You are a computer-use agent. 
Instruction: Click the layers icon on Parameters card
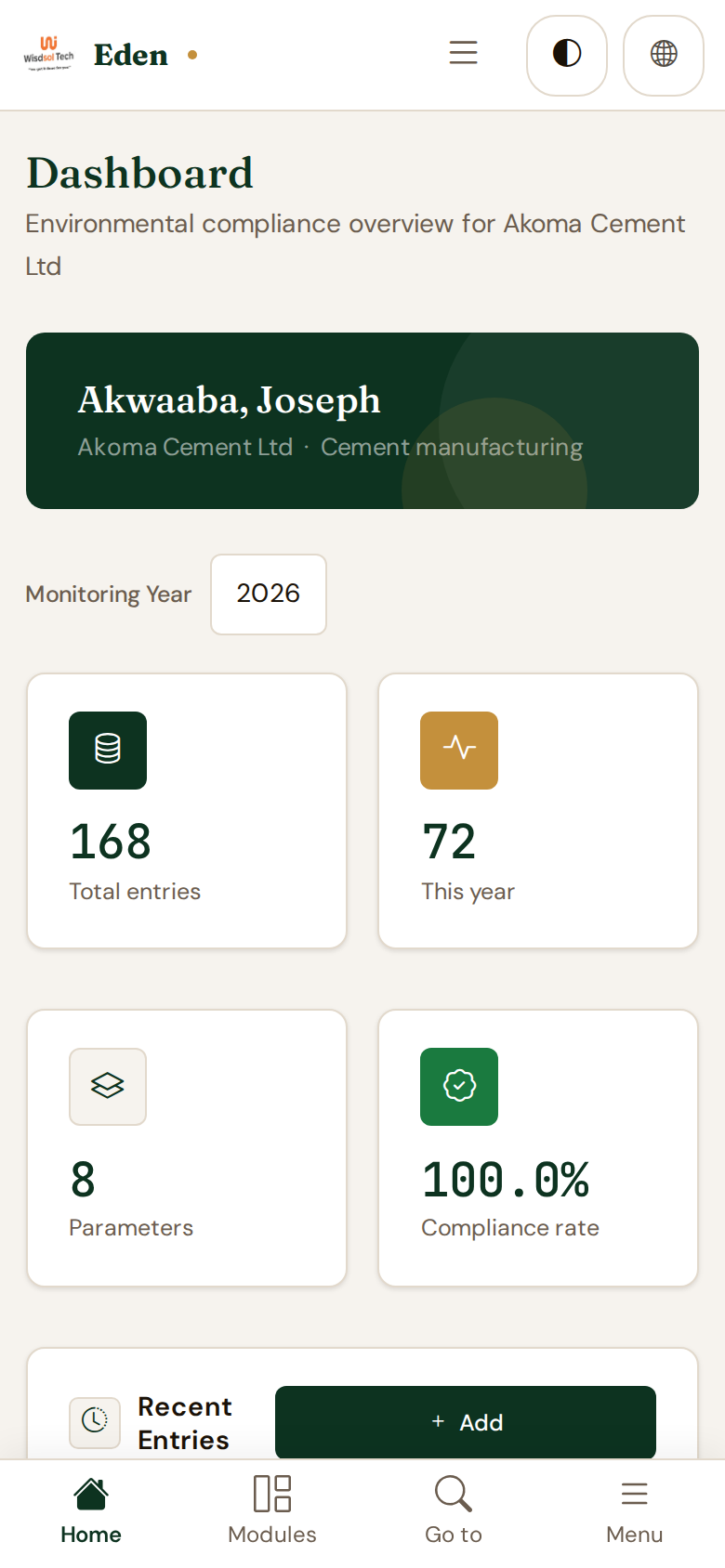pyautogui.click(x=108, y=1087)
